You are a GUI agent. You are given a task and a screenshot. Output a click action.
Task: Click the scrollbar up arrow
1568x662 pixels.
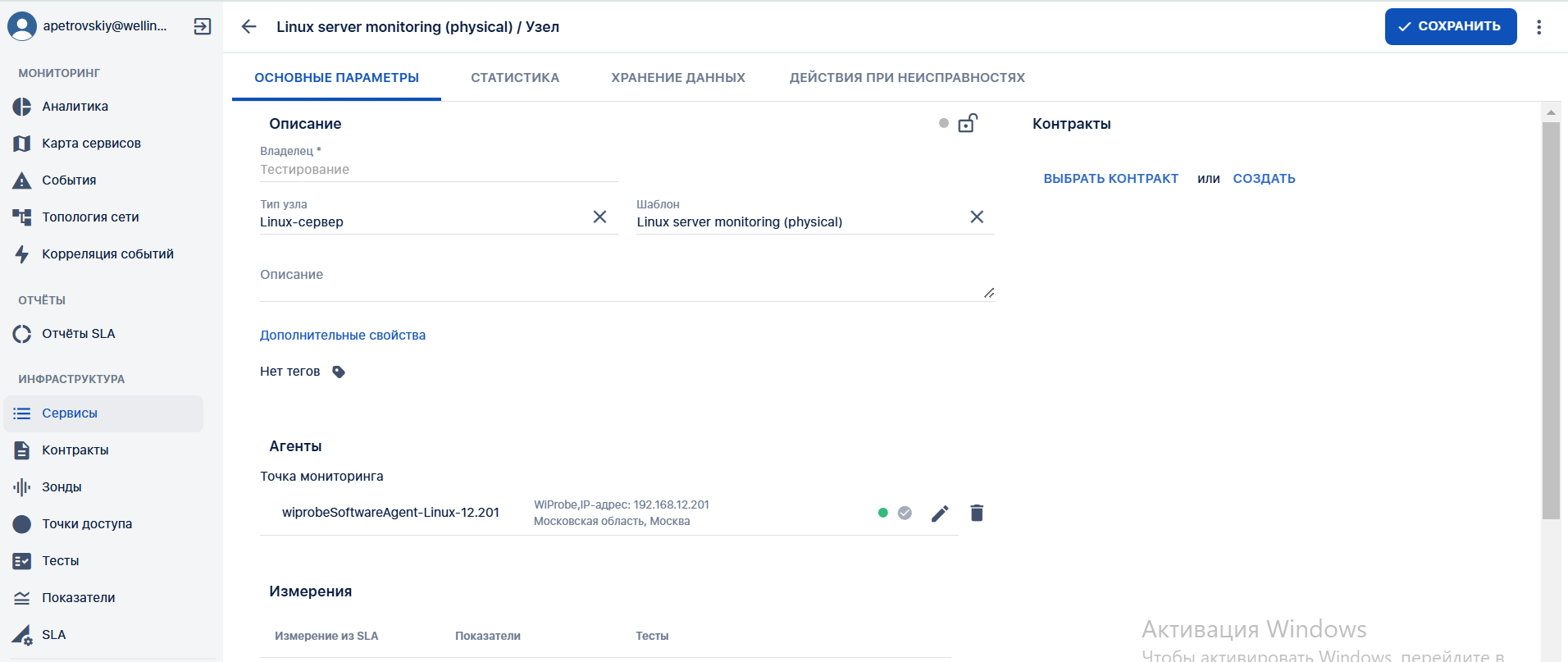[x=1551, y=112]
